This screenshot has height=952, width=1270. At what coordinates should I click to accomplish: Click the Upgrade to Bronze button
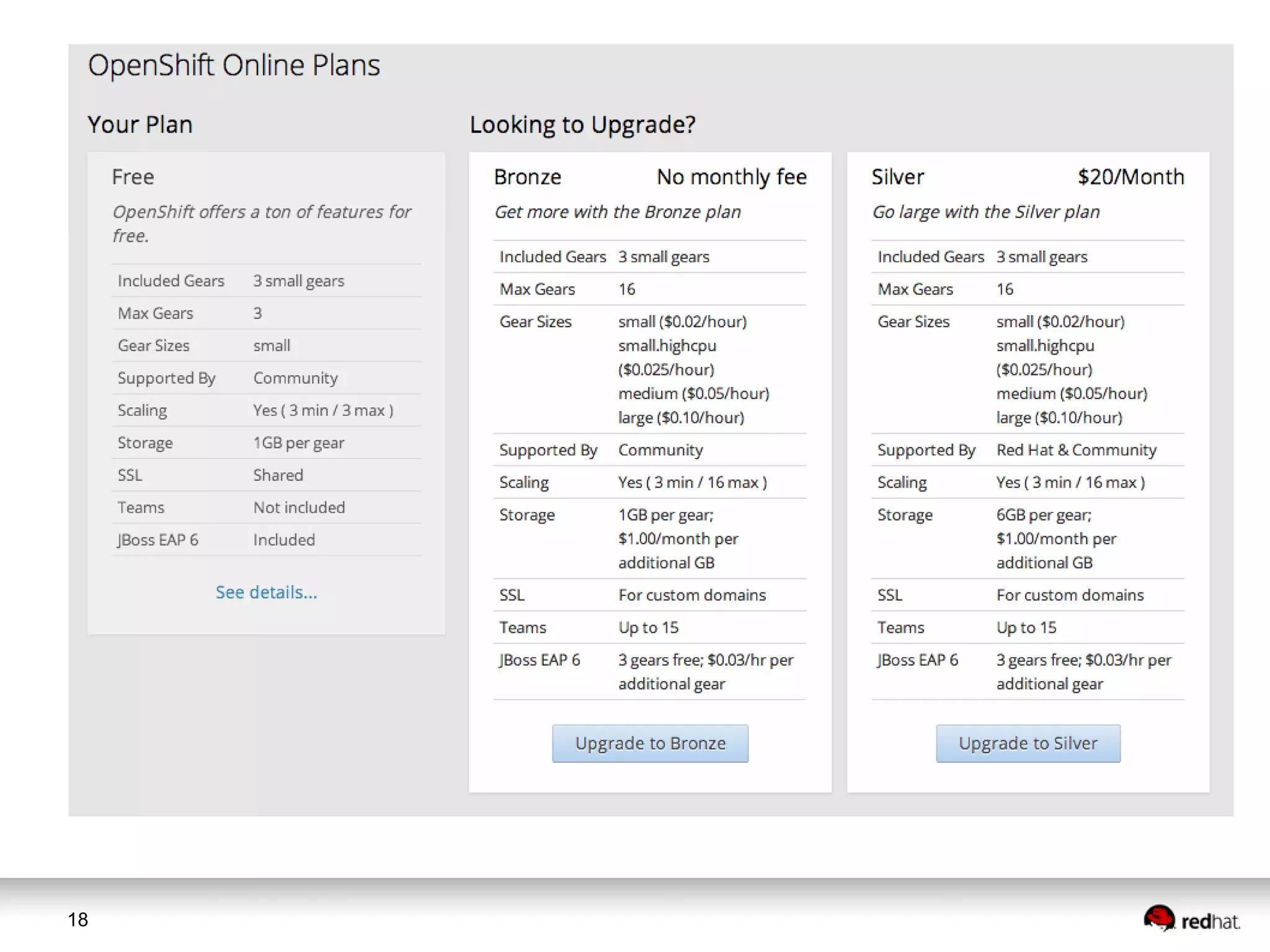click(x=650, y=743)
